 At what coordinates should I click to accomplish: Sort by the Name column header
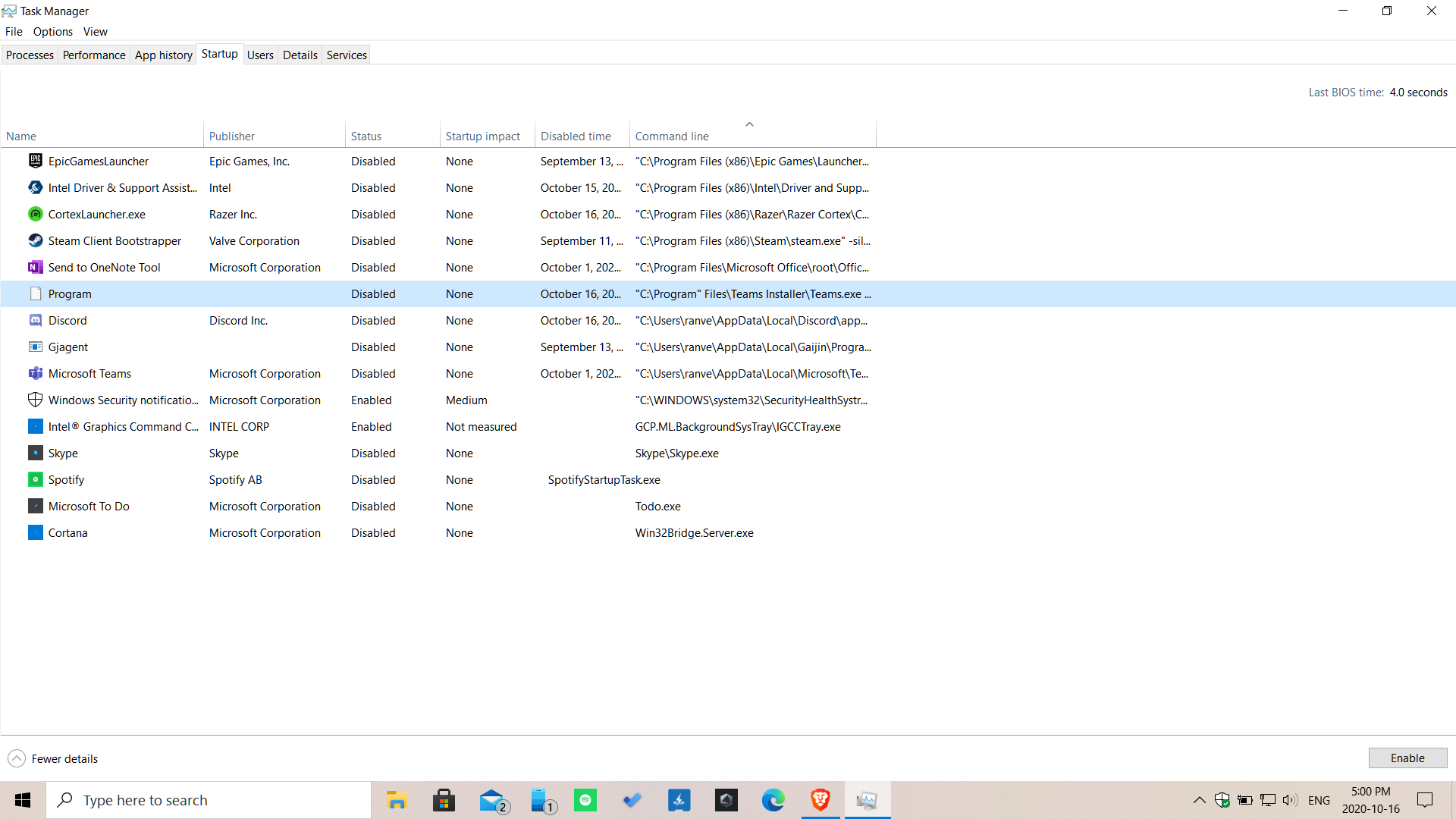click(x=102, y=136)
